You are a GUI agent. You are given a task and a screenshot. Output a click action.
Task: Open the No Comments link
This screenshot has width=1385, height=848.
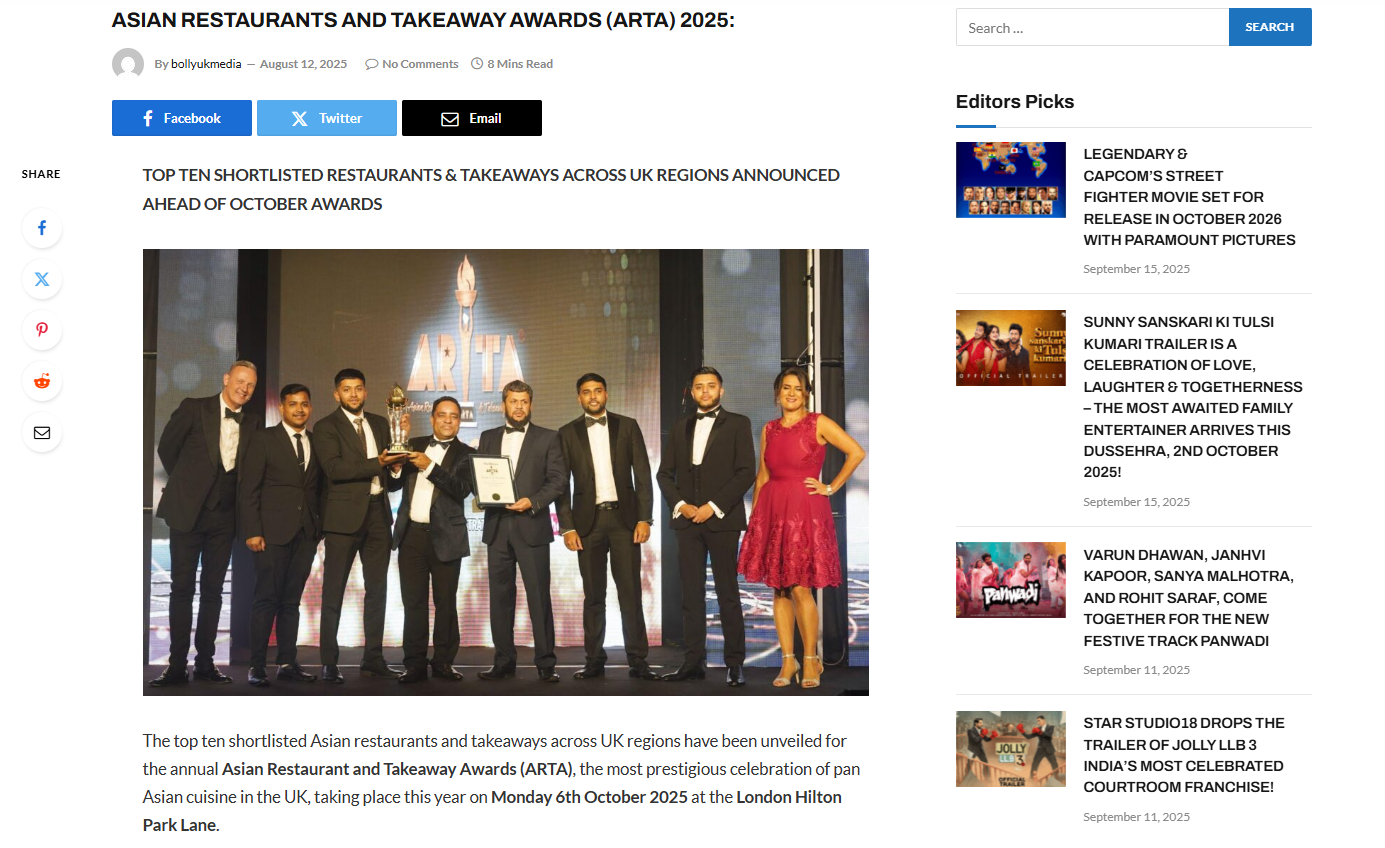[x=420, y=64]
